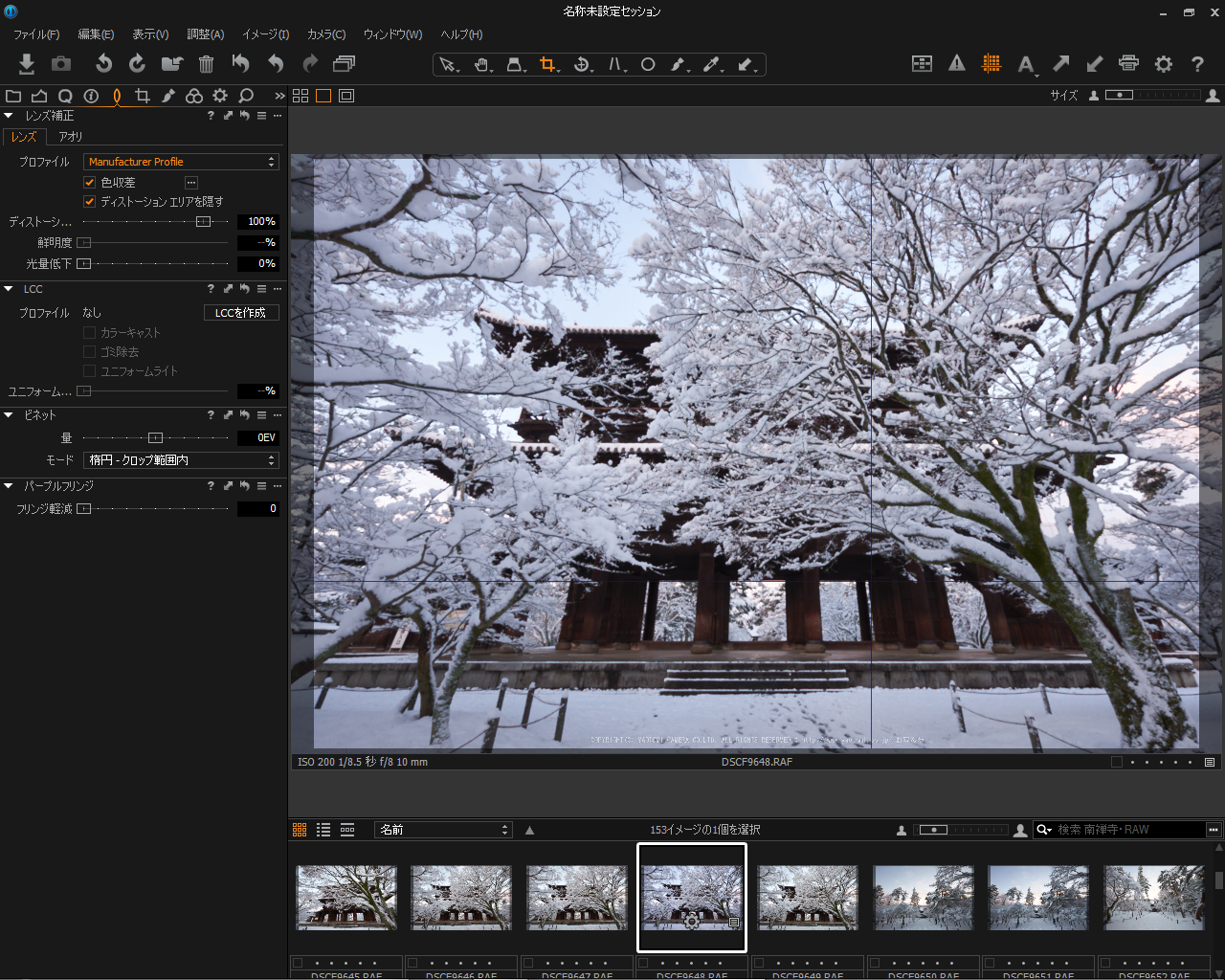Open Preferences gear in top toolbar

[x=1164, y=64]
